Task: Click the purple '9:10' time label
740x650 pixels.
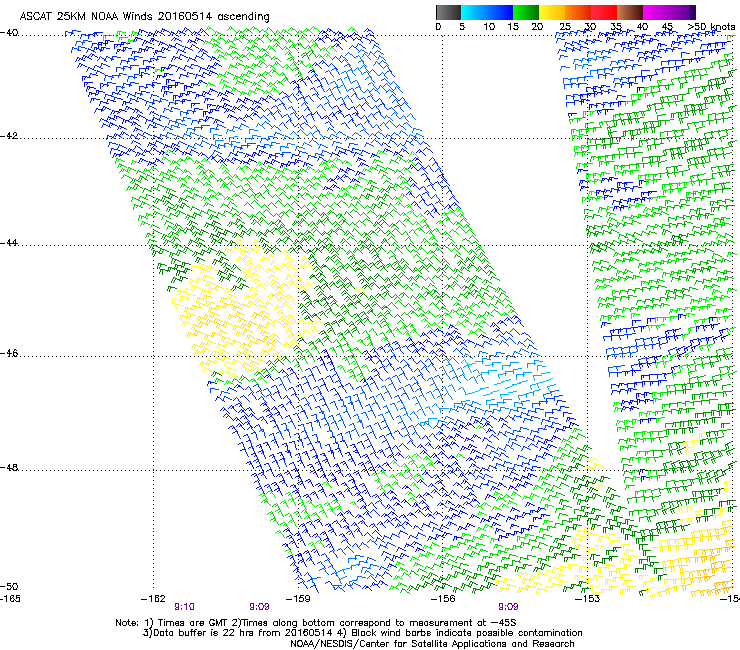Action: click(185, 607)
